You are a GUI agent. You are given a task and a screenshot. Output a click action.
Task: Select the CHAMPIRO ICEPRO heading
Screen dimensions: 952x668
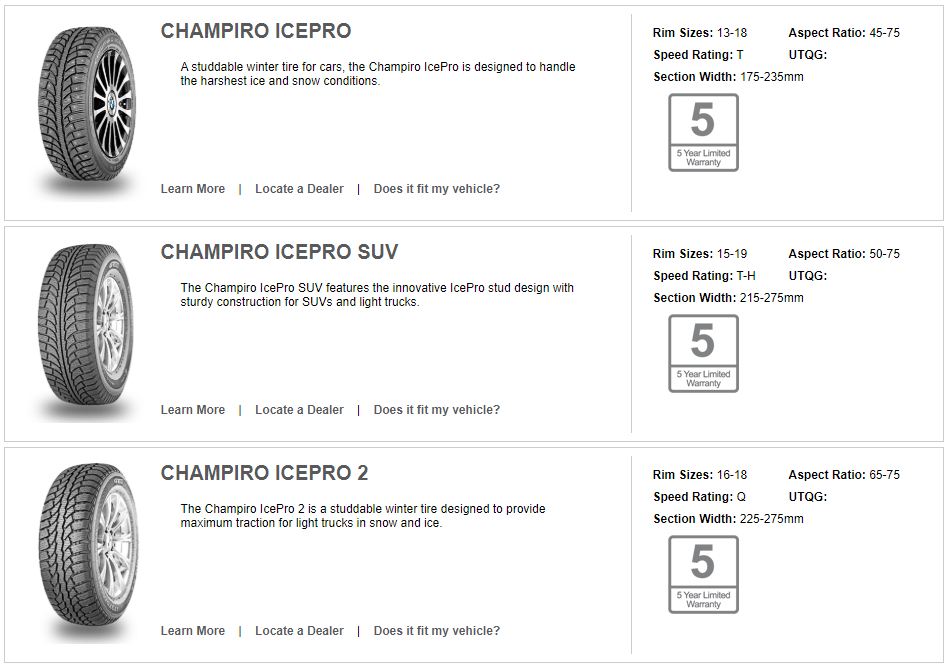point(256,31)
